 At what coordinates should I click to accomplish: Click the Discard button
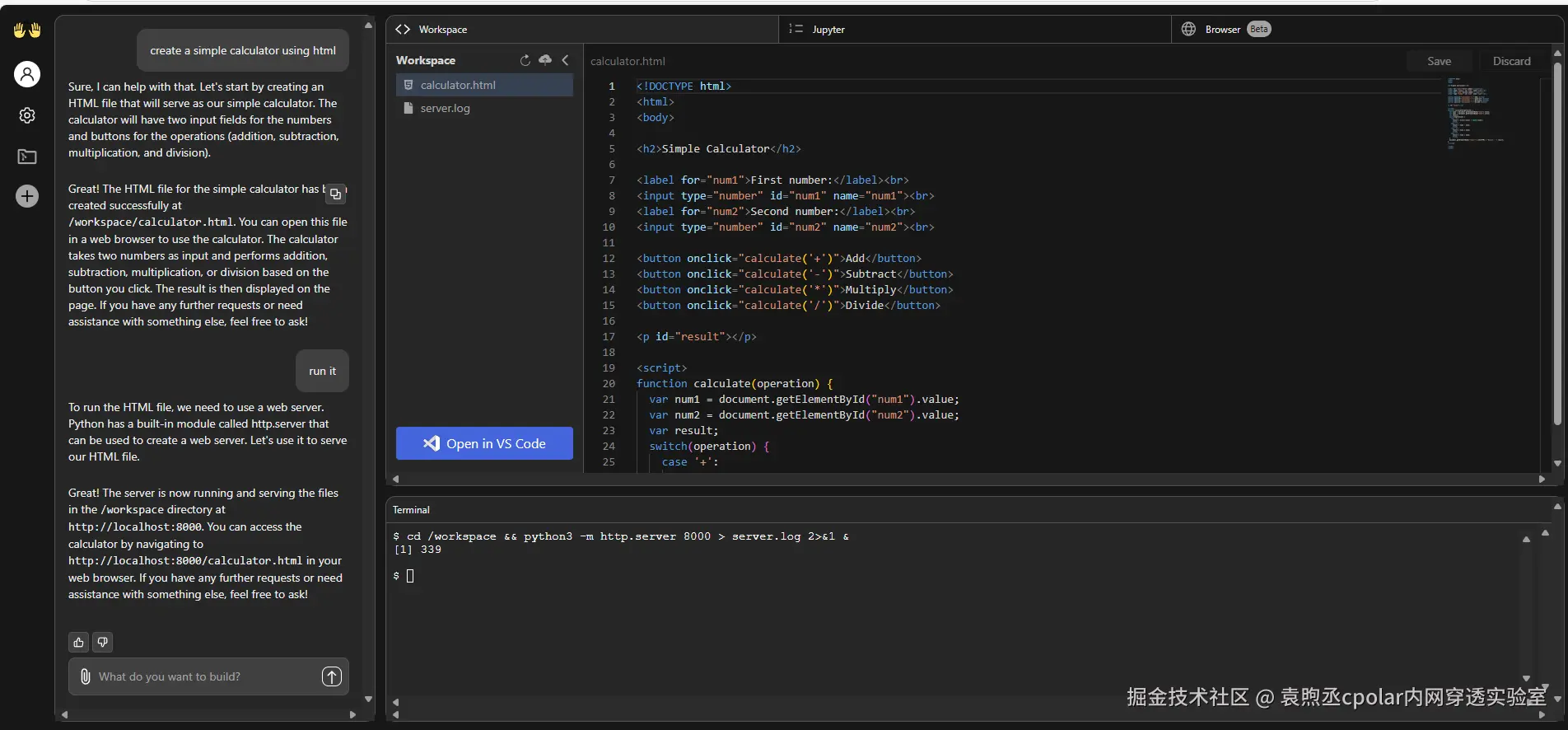coord(1511,61)
